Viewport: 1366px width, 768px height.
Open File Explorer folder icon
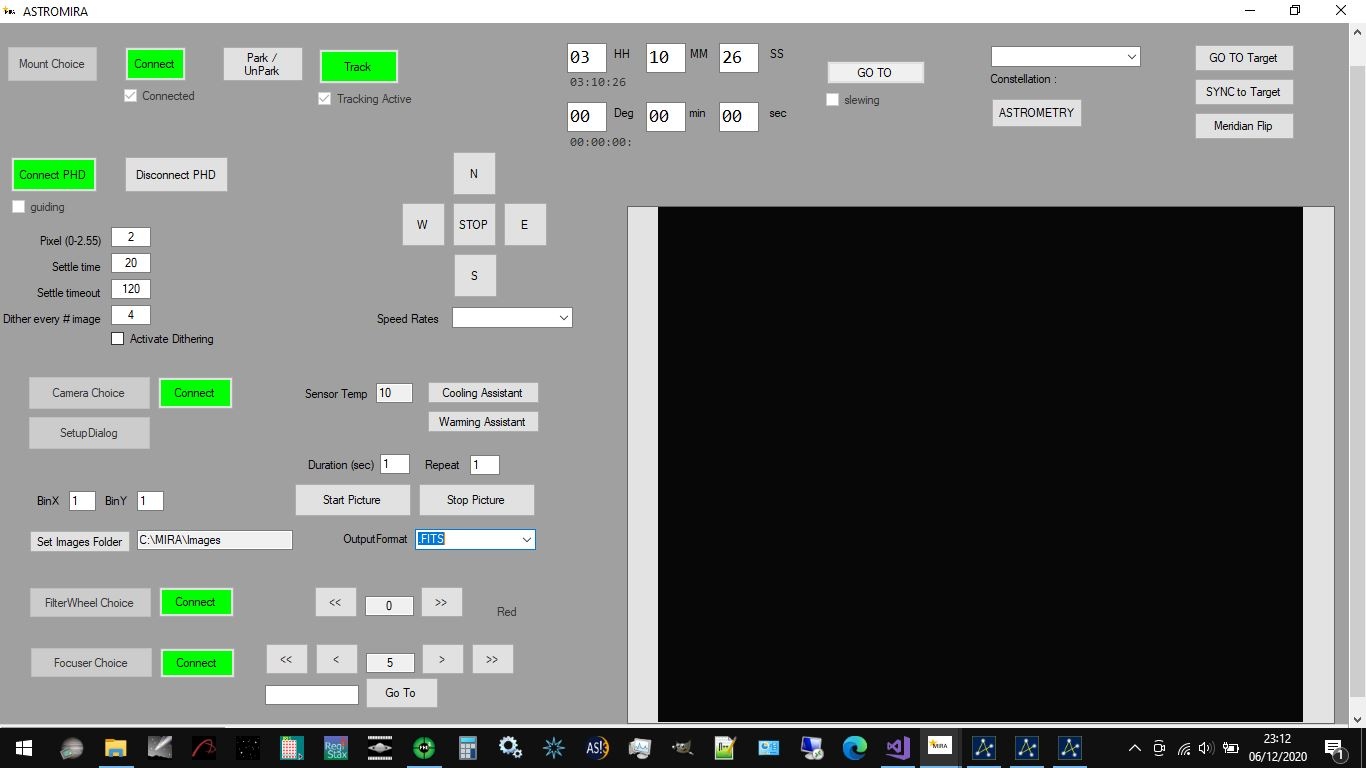pos(116,747)
